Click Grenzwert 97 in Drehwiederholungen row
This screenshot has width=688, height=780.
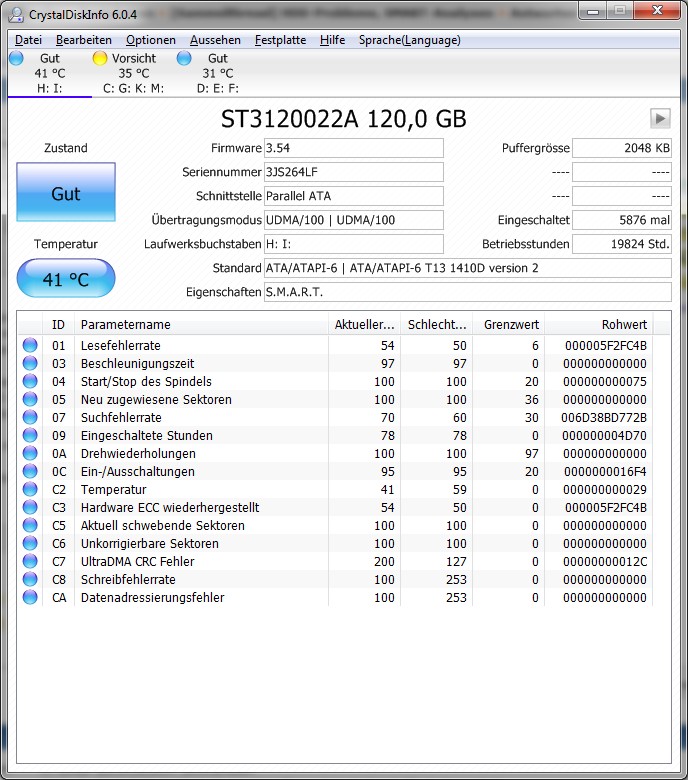coord(532,454)
